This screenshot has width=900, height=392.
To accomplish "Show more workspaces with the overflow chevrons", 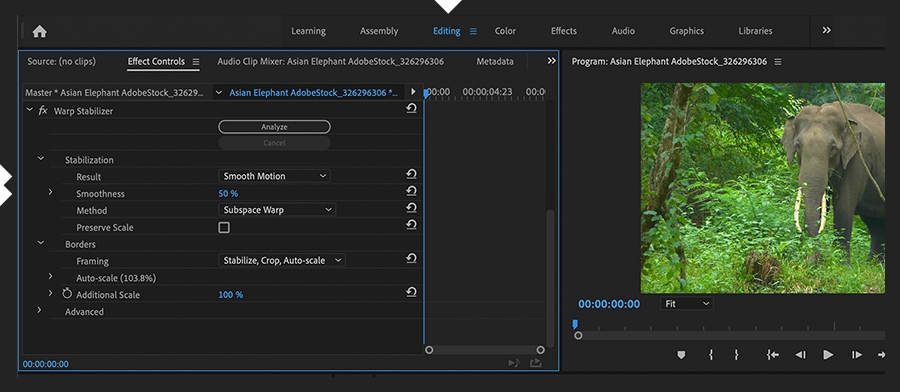I will (827, 30).
